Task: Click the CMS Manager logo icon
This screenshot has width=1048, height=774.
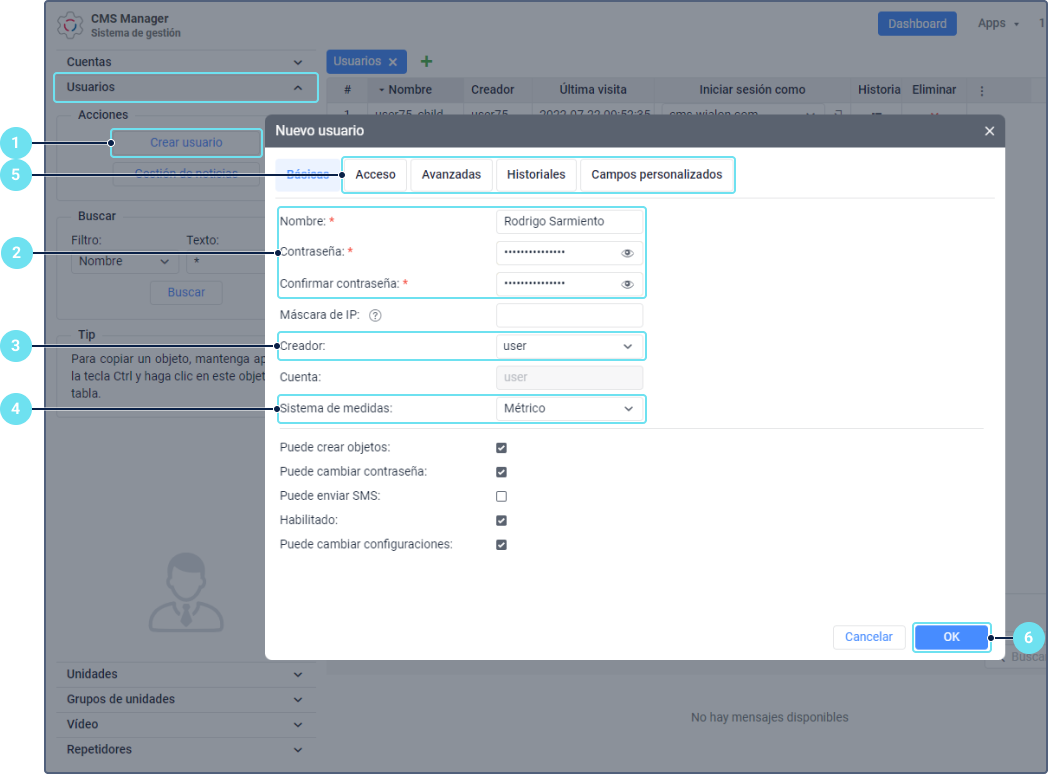Action: 70,25
